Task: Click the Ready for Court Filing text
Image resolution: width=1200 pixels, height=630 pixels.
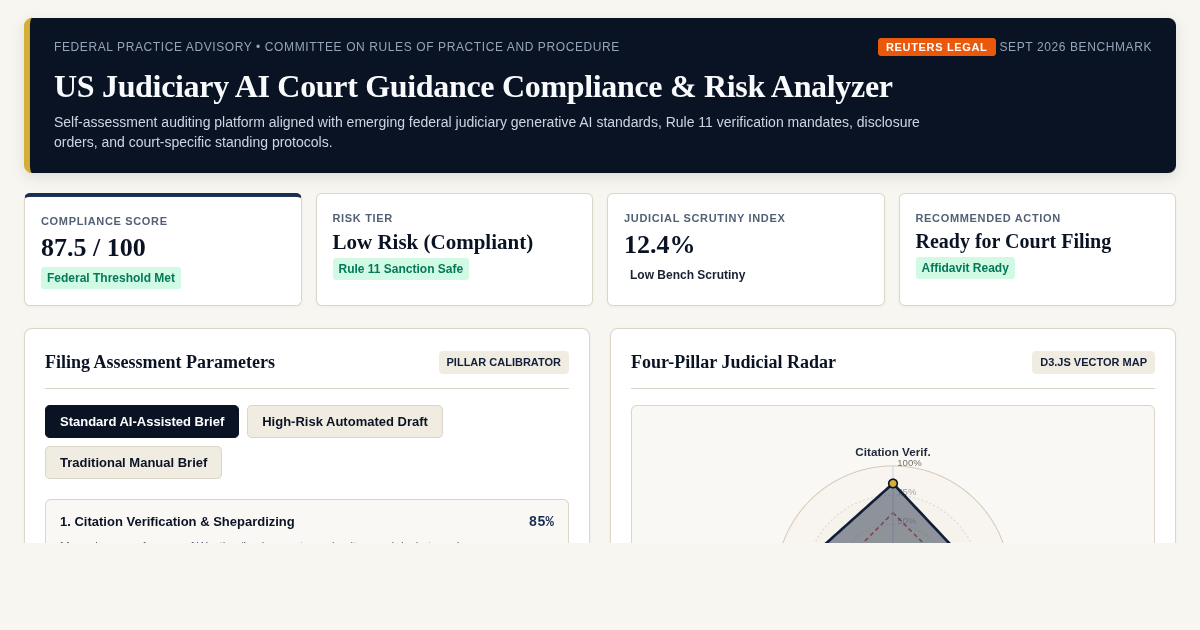Action: pyautogui.click(x=1013, y=241)
